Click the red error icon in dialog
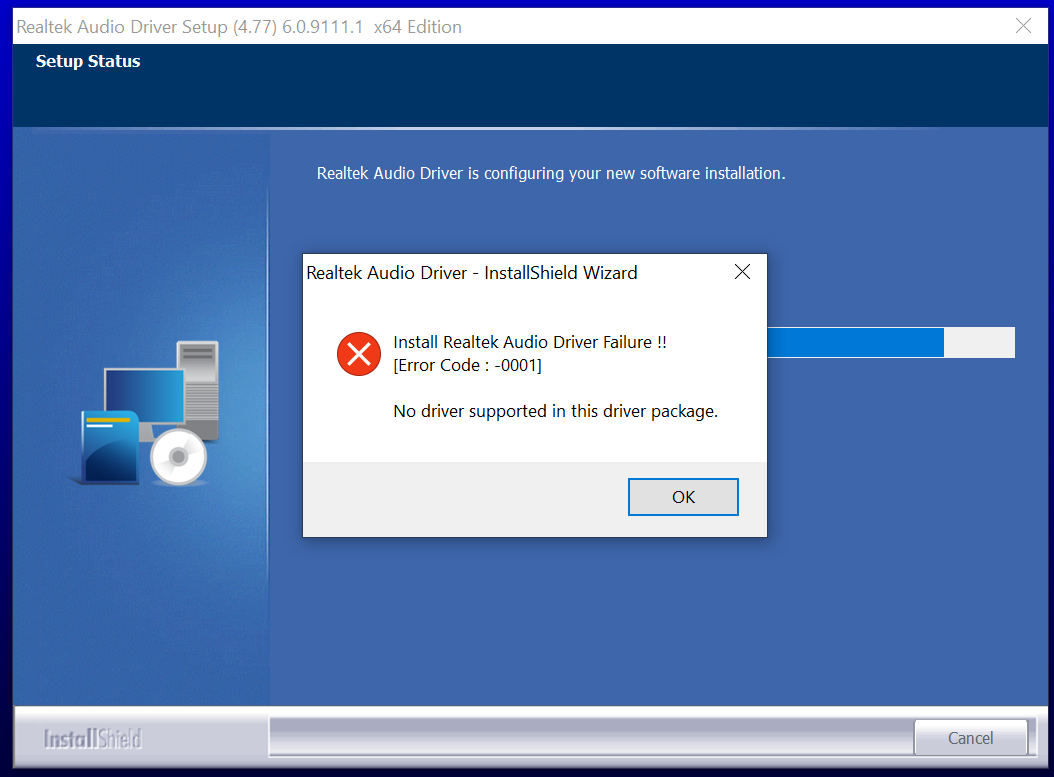Viewport: 1054px width, 777px height. [x=359, y=354]
